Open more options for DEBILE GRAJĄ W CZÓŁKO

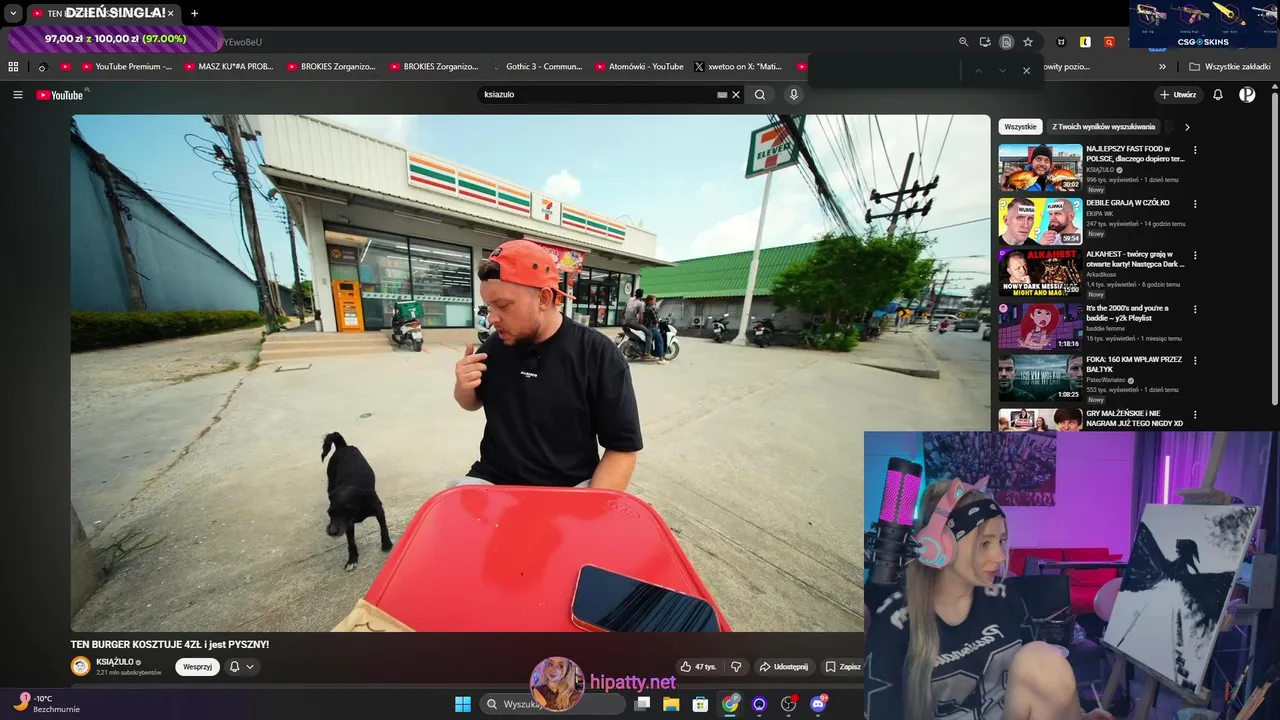(x=1195, y=204)
